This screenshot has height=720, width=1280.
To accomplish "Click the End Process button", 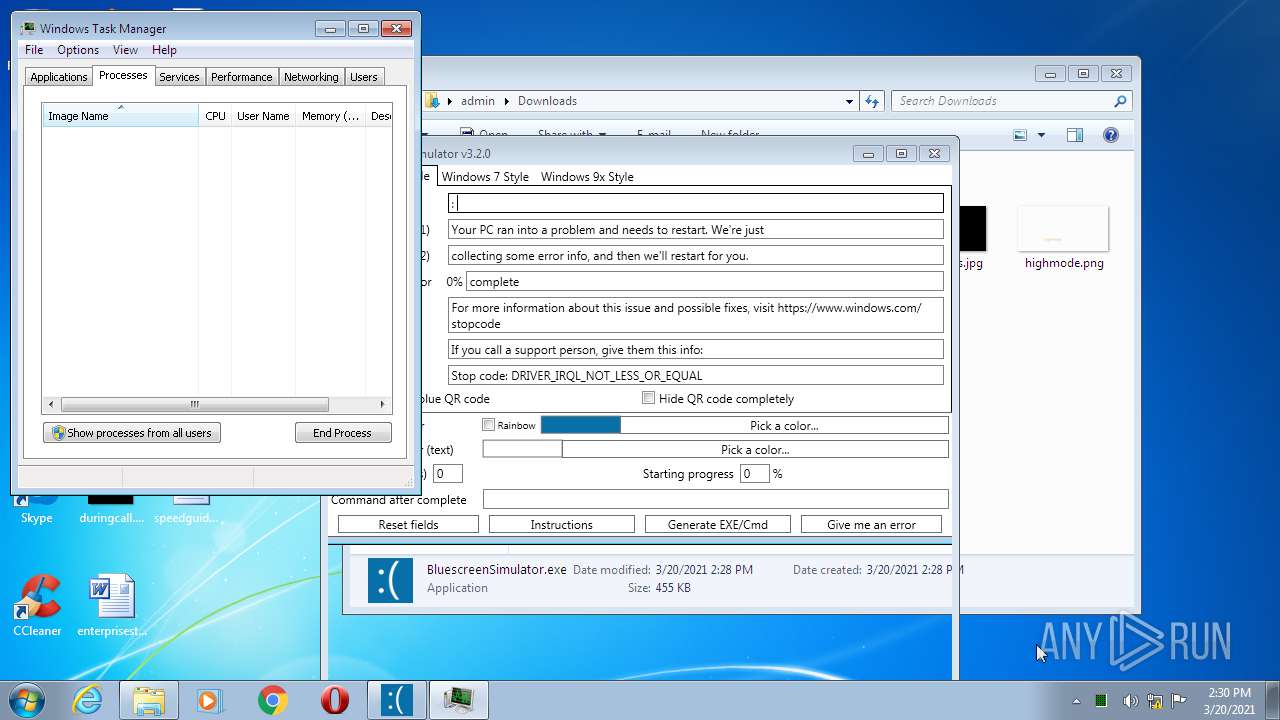I will click(x=342, y=433).
